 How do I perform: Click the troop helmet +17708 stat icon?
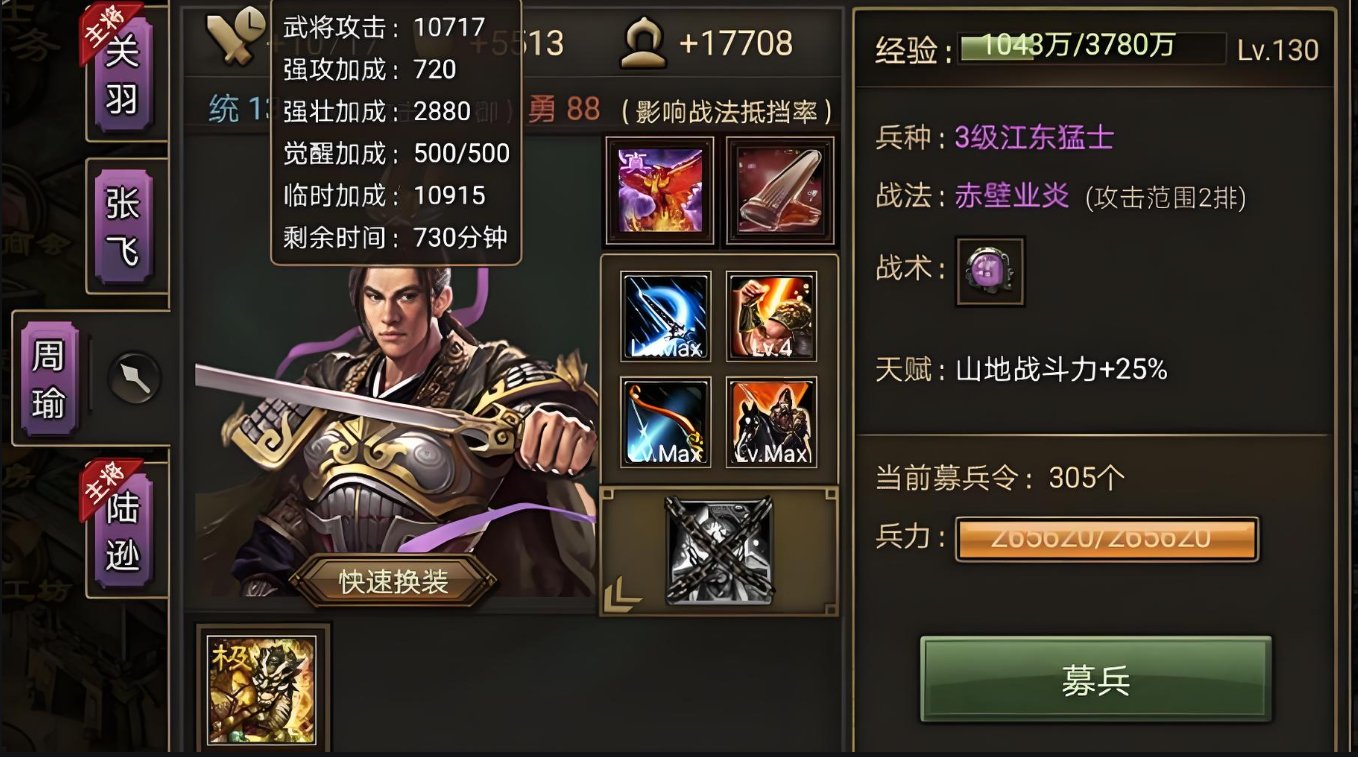(x=643, y=44)
